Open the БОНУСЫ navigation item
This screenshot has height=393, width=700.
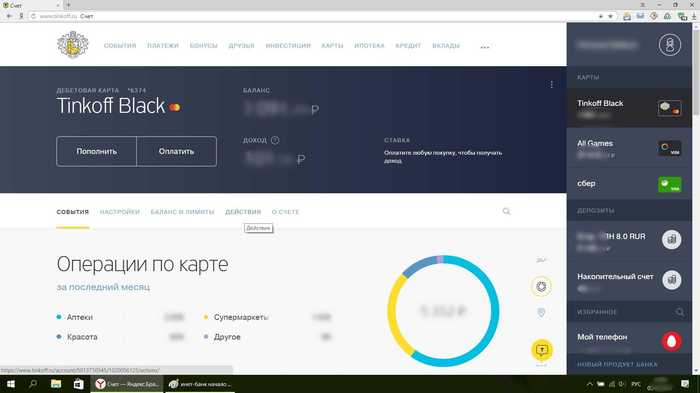tap(203, 46)
